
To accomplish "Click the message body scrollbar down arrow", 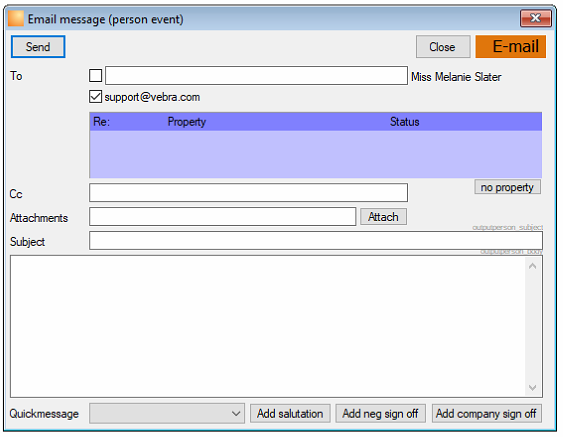I will (533, 387).
